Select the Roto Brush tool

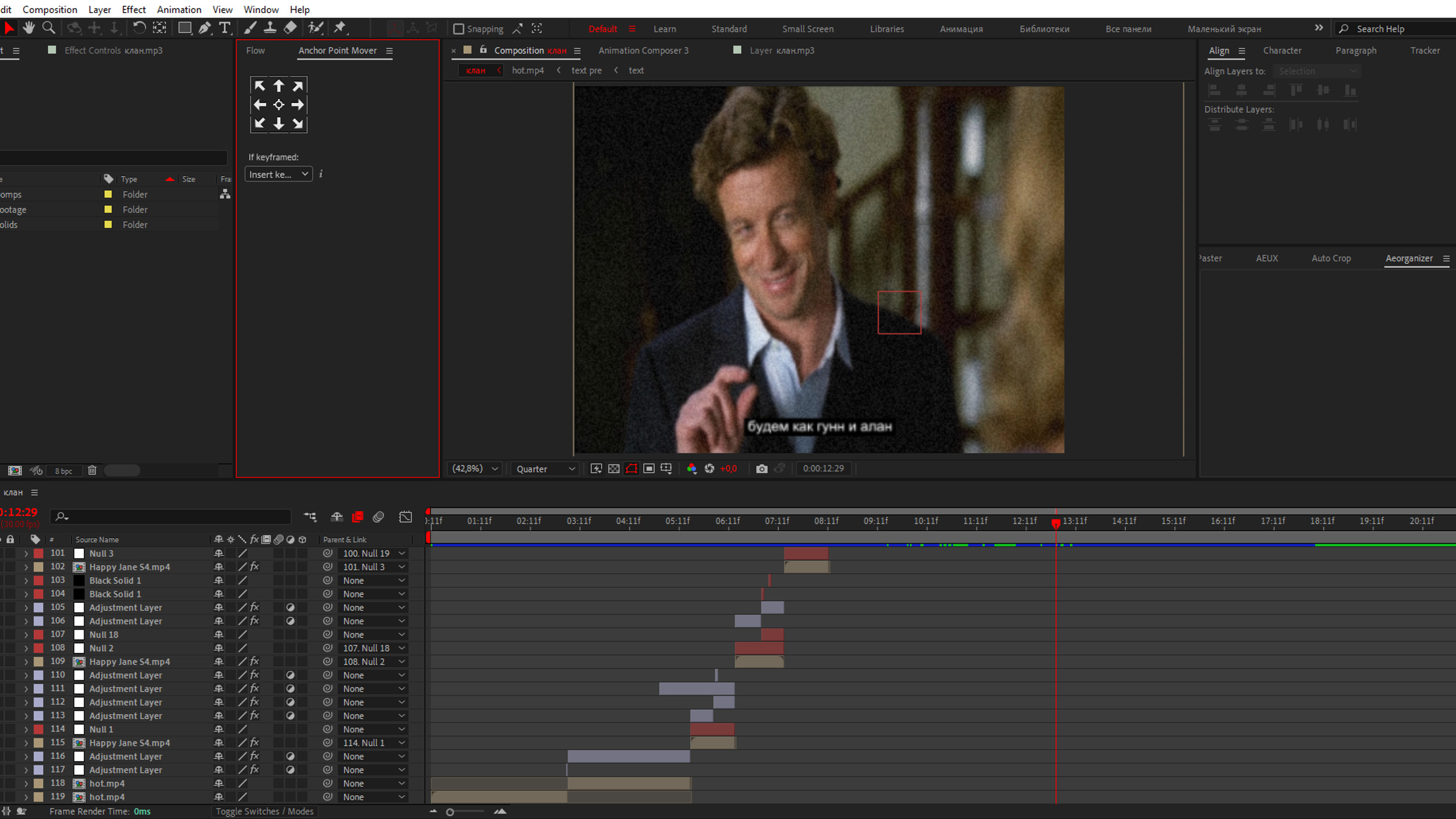tap(316, 28)
